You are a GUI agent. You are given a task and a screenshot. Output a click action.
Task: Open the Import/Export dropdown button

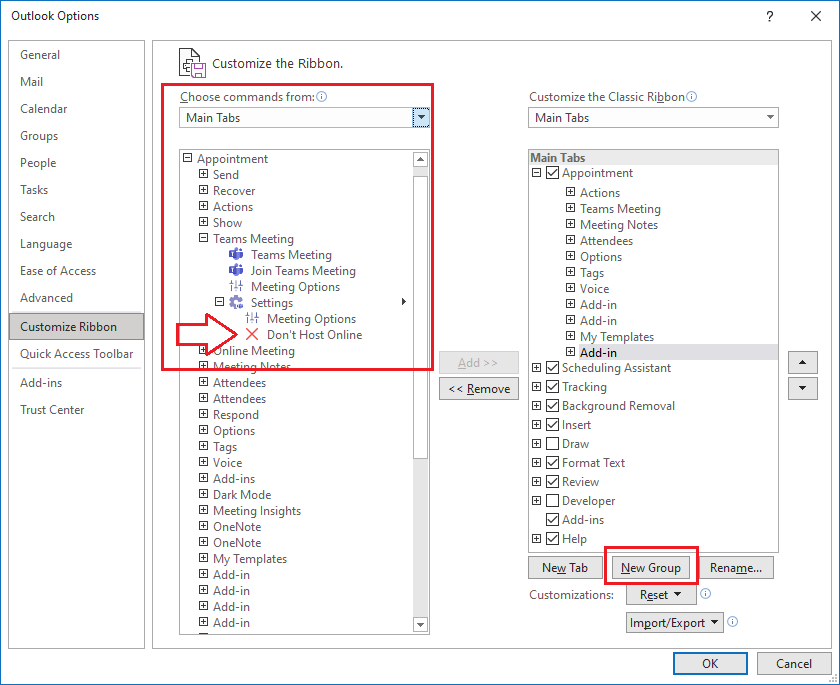click(674, 622)
